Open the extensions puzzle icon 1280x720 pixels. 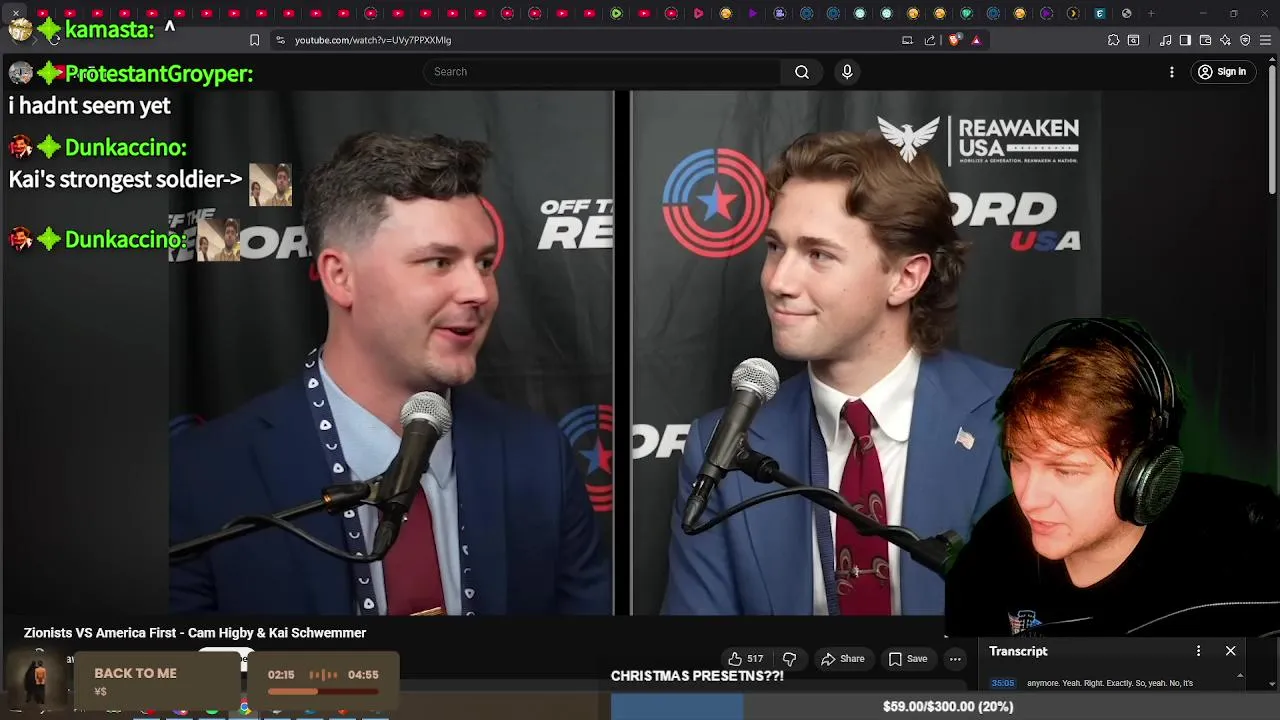tap(1113, 40)
